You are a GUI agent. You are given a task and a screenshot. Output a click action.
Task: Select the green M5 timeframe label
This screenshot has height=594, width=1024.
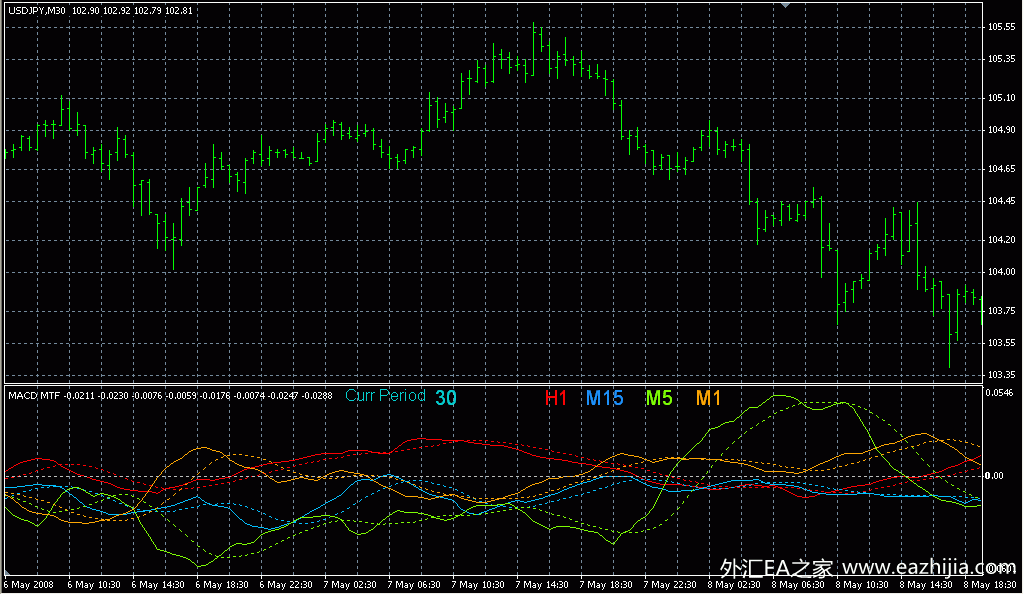(x=659, y=398)
